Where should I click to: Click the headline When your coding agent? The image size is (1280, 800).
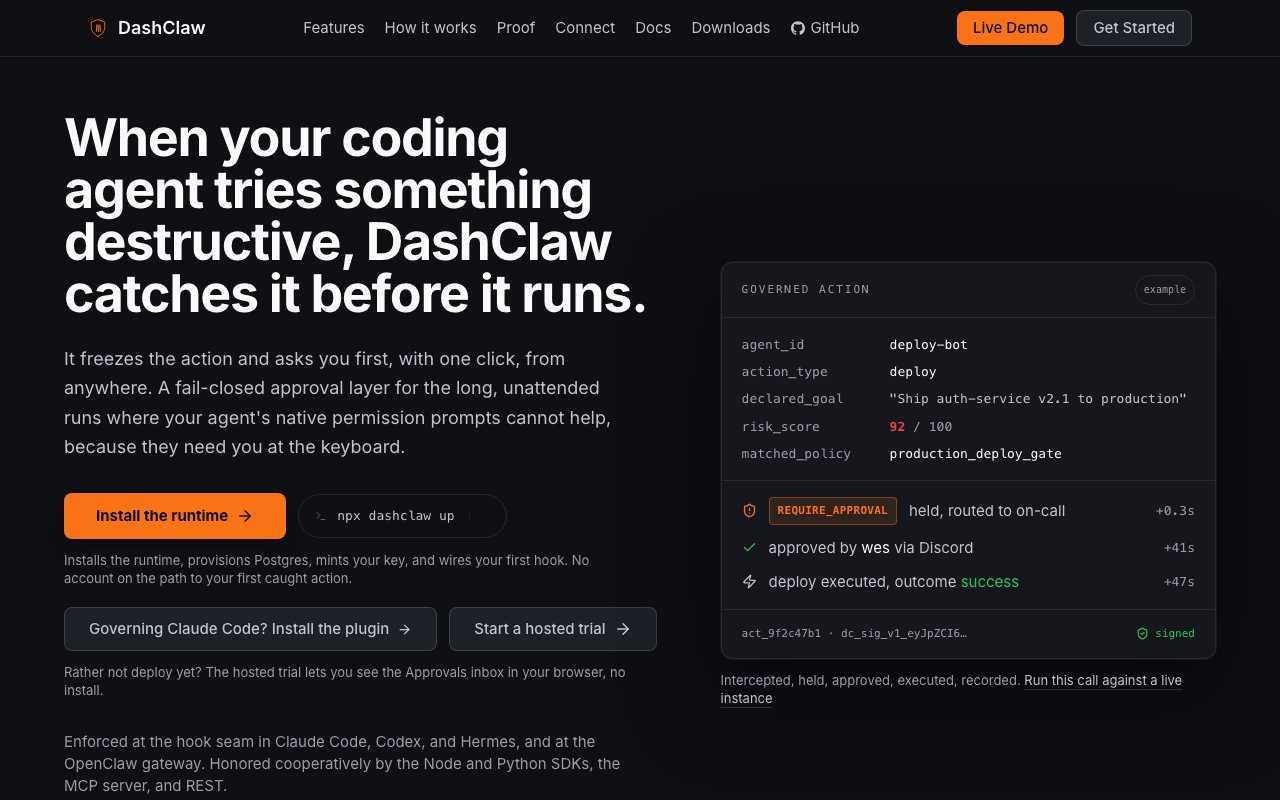click(355, 216)
